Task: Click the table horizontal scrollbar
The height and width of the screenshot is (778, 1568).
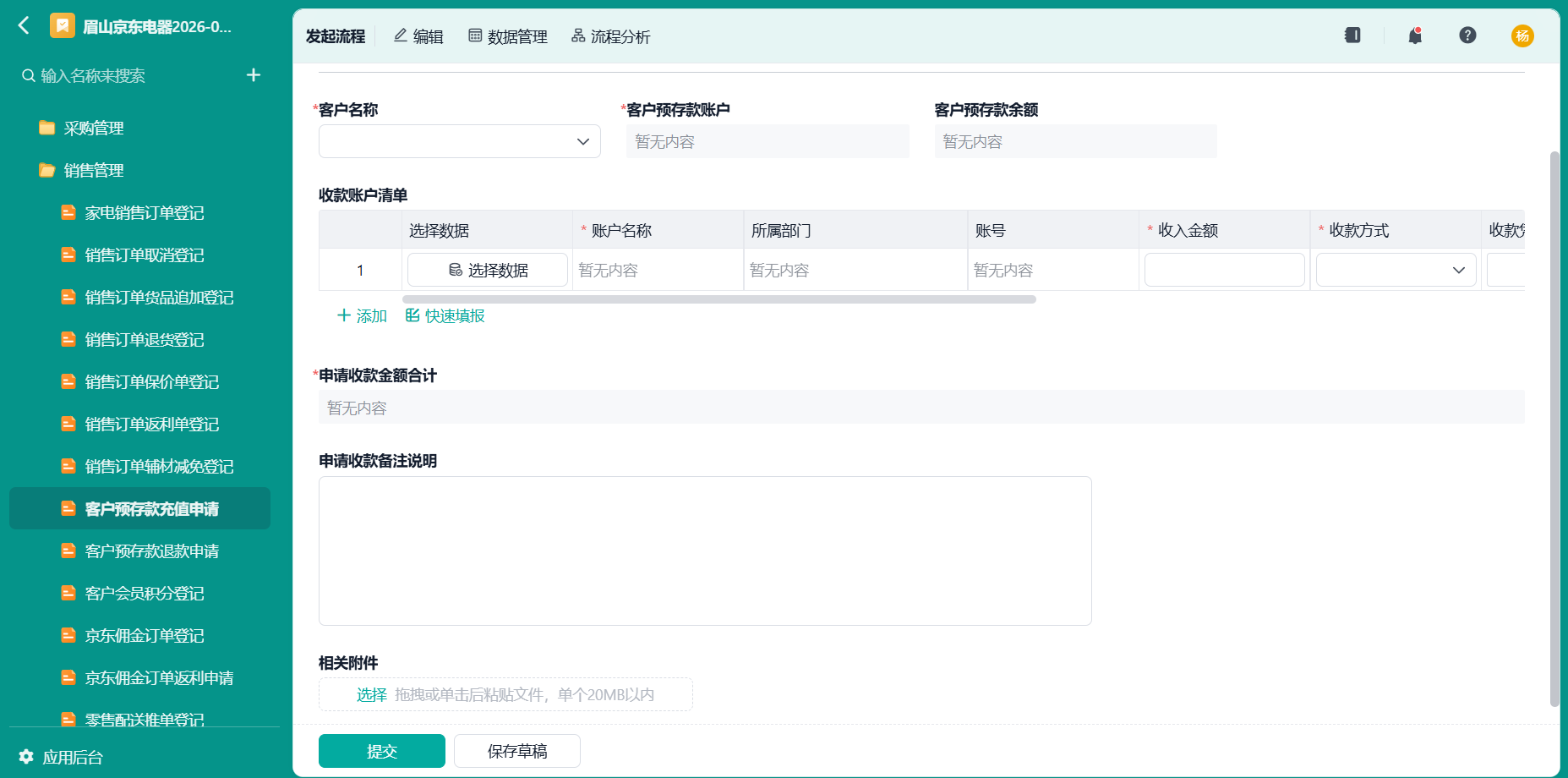Action: tap(719, 299)
